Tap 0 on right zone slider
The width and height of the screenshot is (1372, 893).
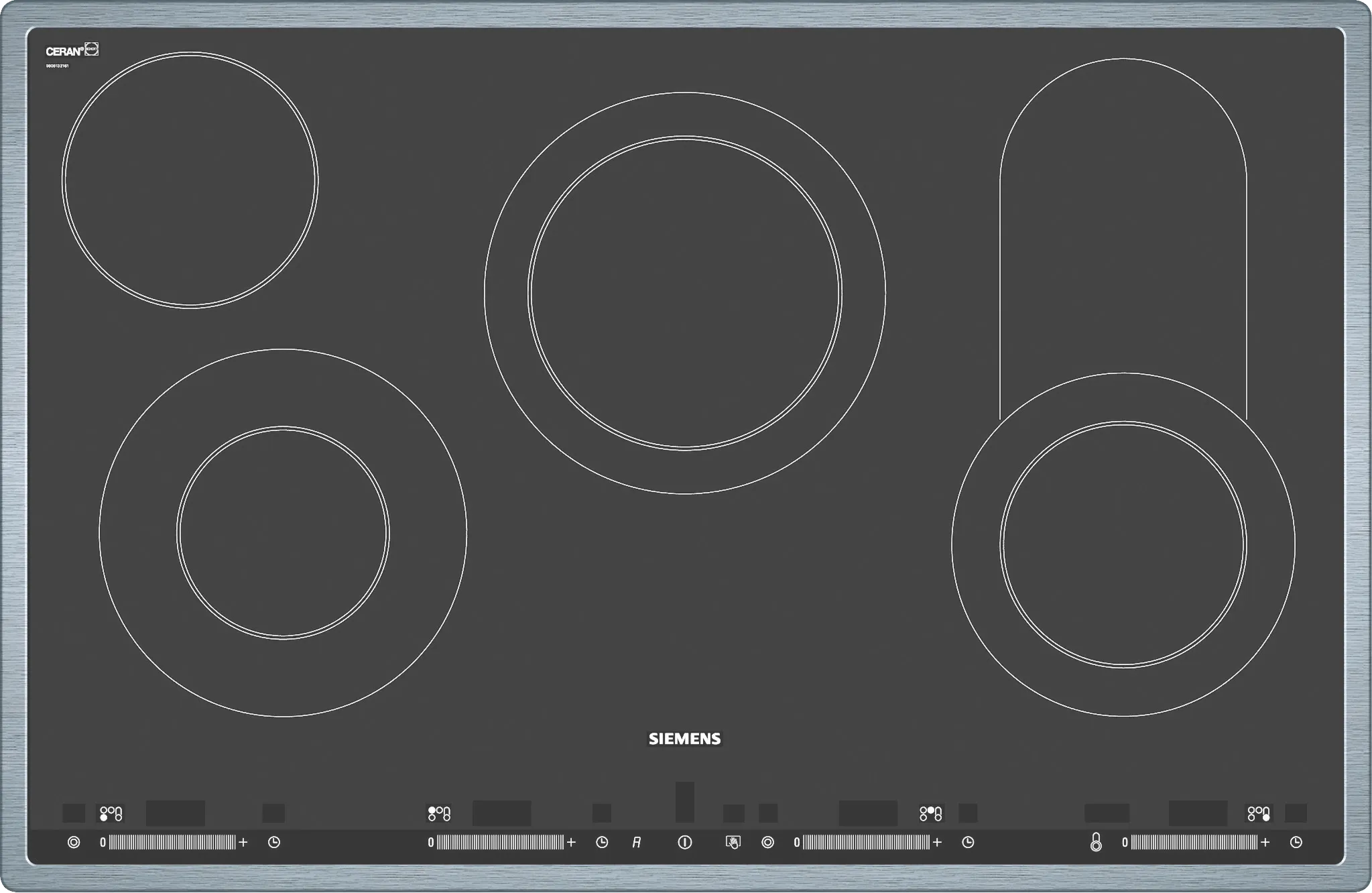click(1125, 842)
